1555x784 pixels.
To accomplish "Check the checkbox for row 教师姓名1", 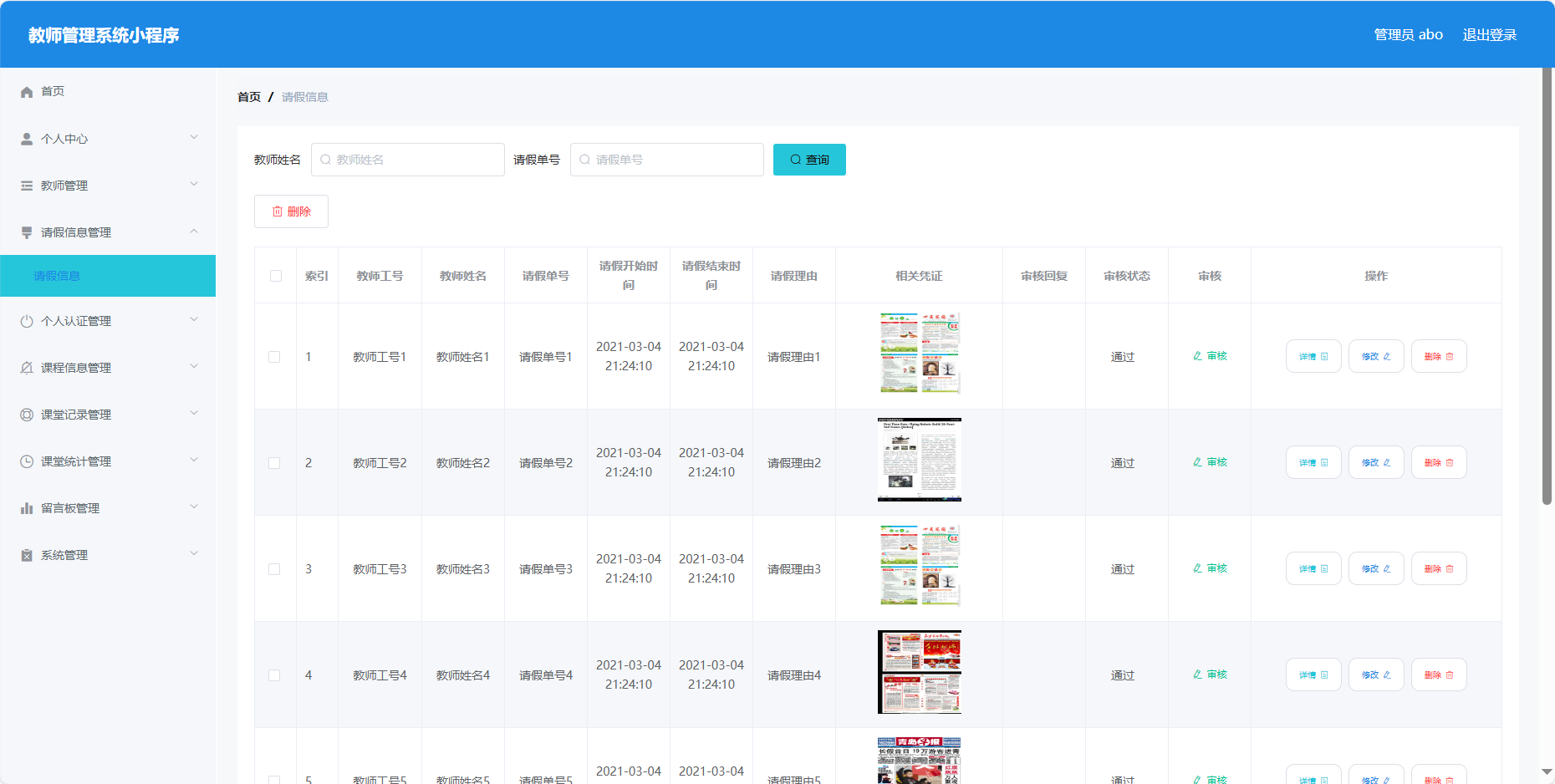I will [274, 357].
